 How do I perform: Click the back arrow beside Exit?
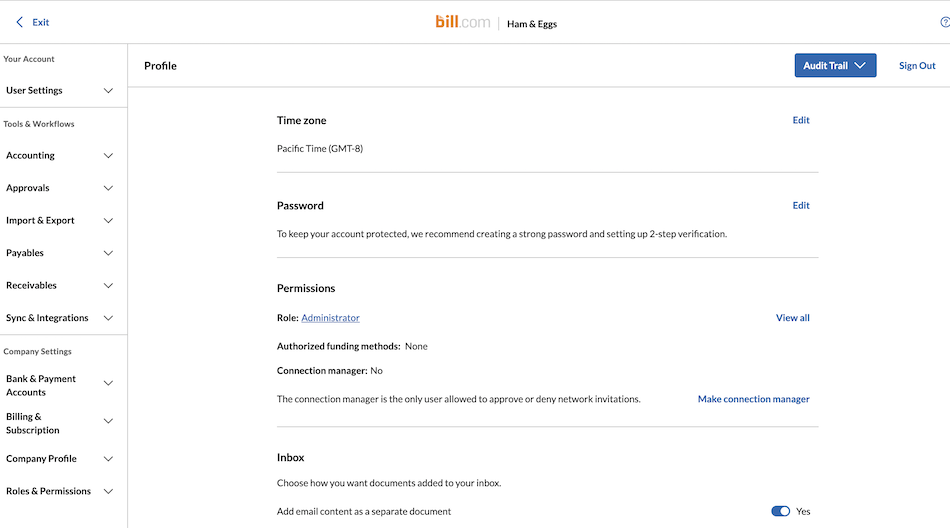(x=19, y=22)
